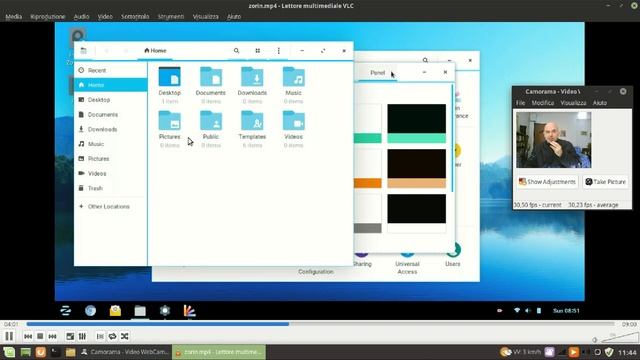The width and height of the screenshot is (640, 360).
Task: Select Pictures in the Files sidebar
Action: (x=111, y=158)
